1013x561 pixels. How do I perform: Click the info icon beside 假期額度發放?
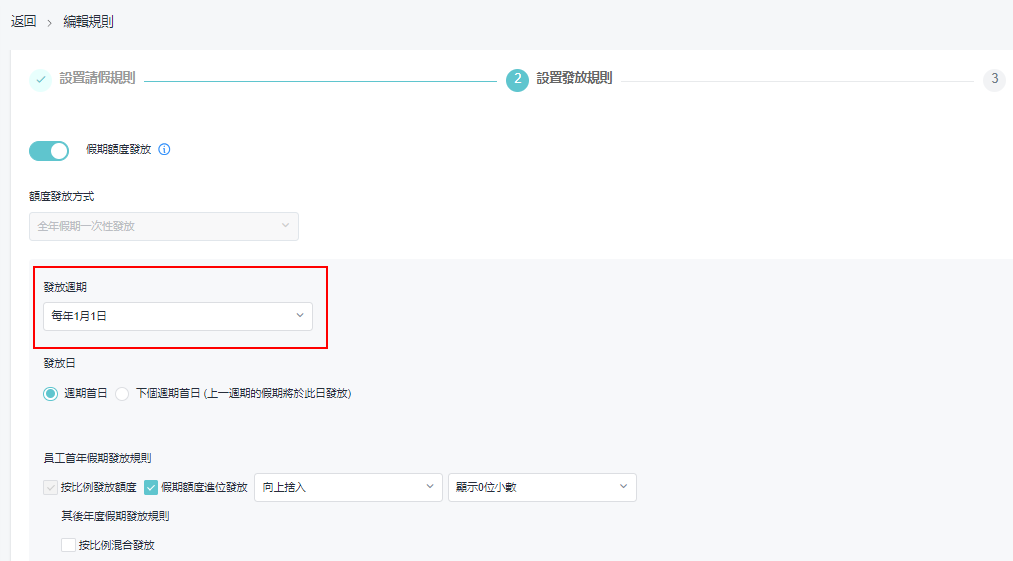(x=165, y=150)
